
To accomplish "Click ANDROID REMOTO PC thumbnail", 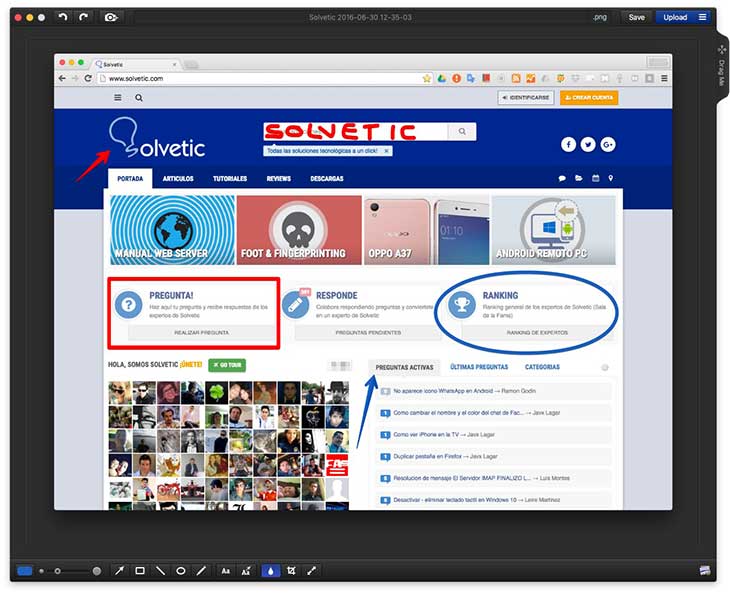I will 554,230.
